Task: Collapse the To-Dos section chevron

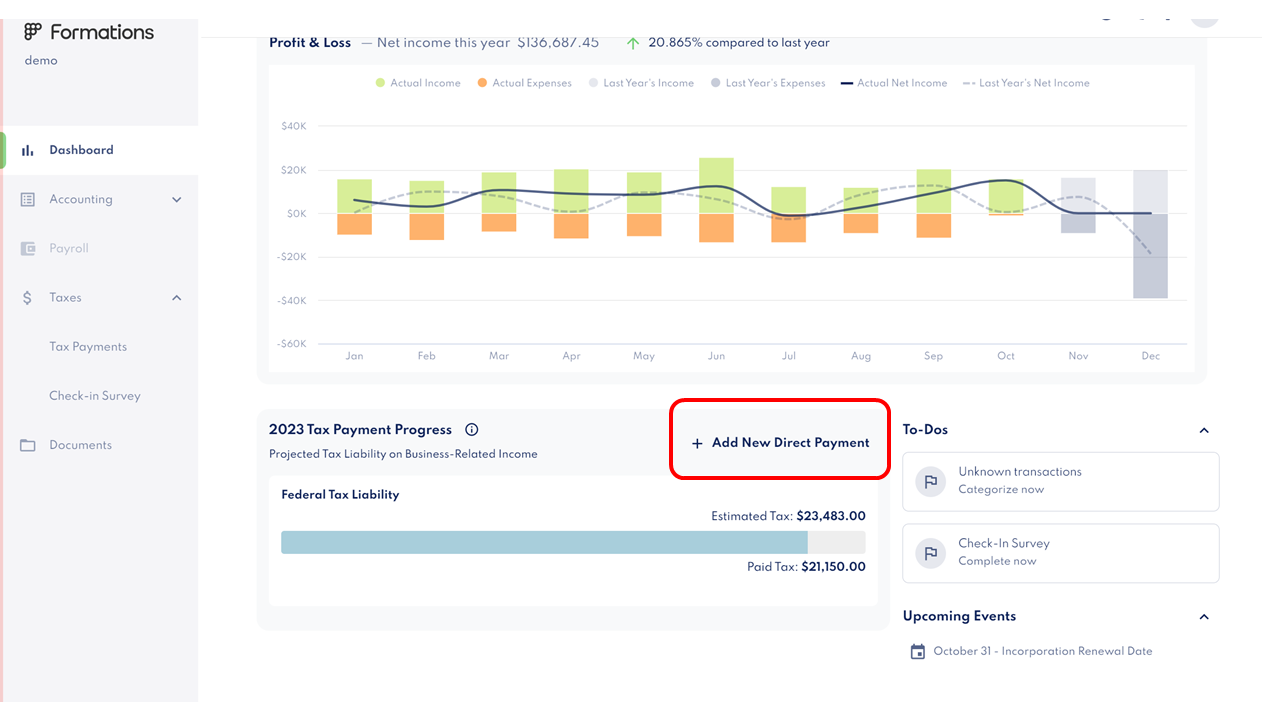Action: pos(1204,430)
